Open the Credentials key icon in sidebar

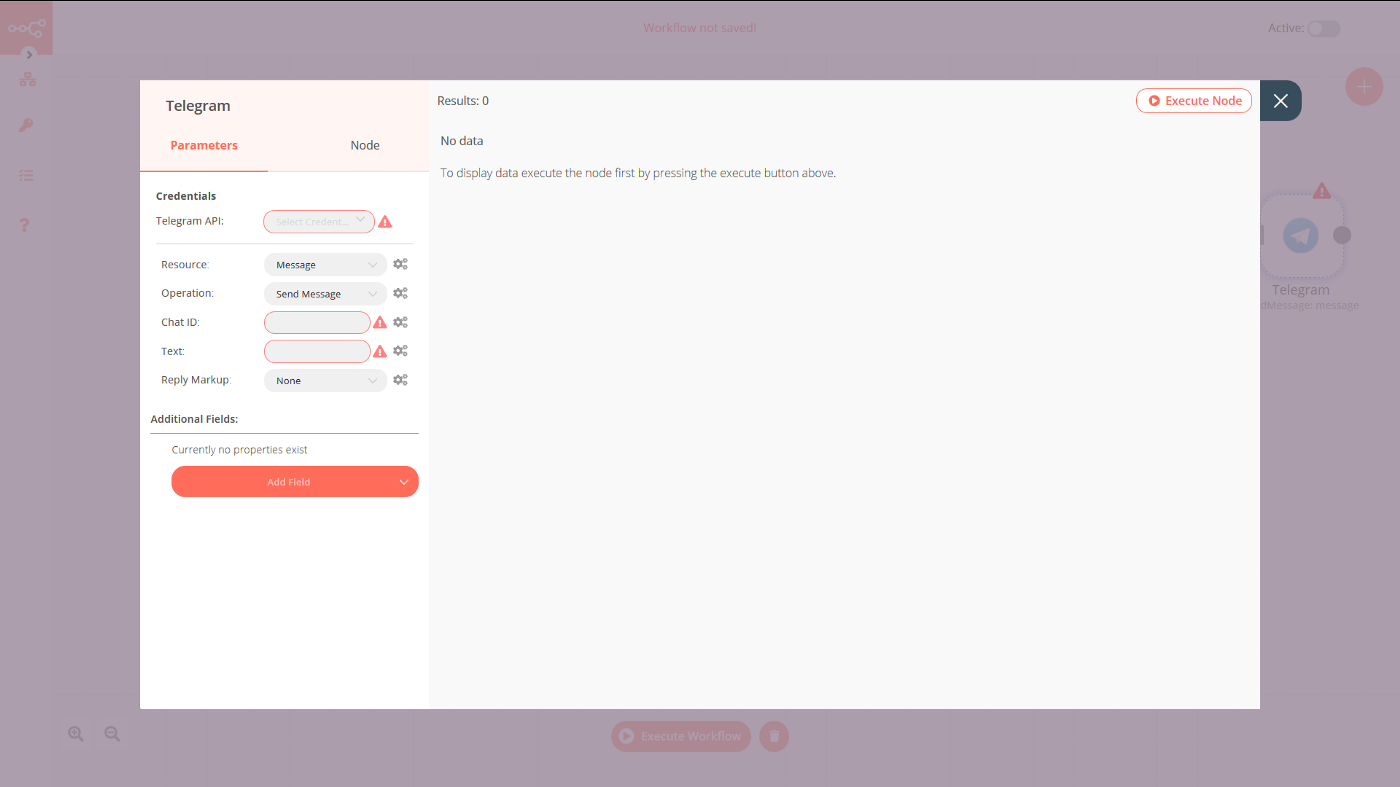coord(27,126)
